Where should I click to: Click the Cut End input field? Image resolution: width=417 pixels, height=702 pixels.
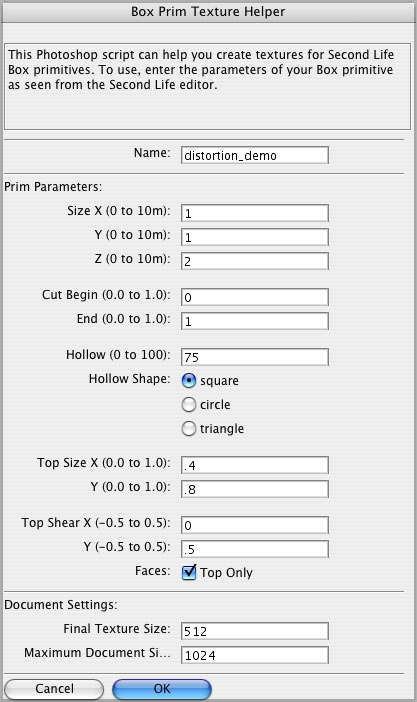pos(255,321)
